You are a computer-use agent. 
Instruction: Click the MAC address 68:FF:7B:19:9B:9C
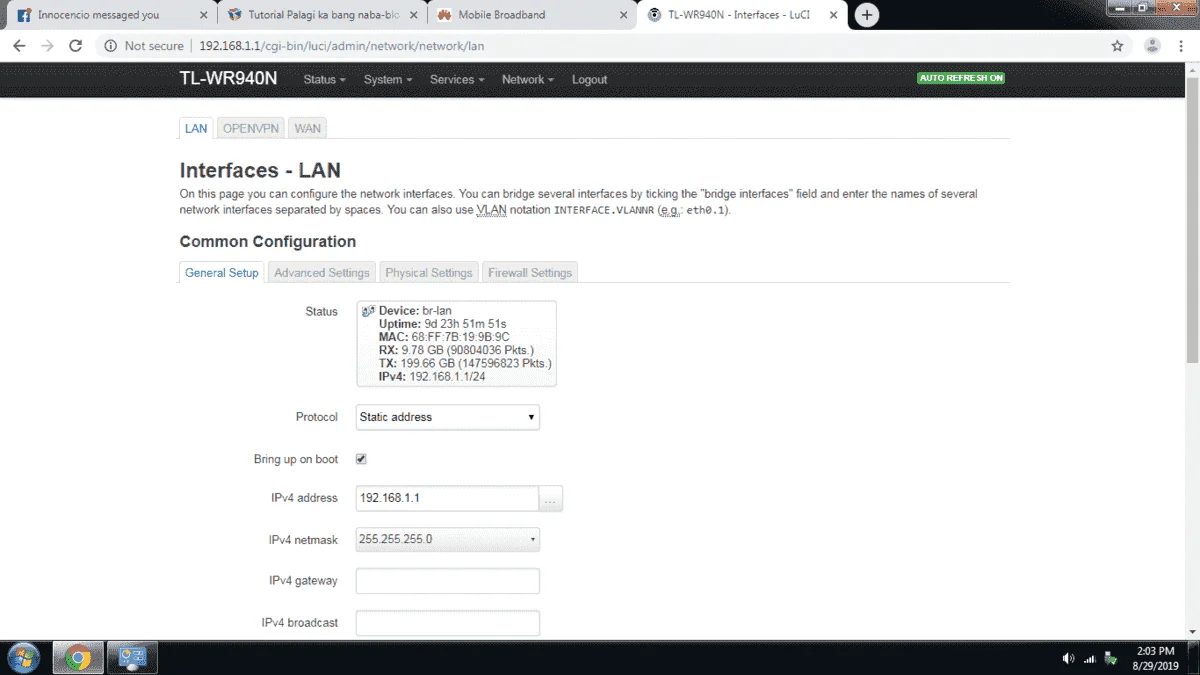(x=460, y=337)
